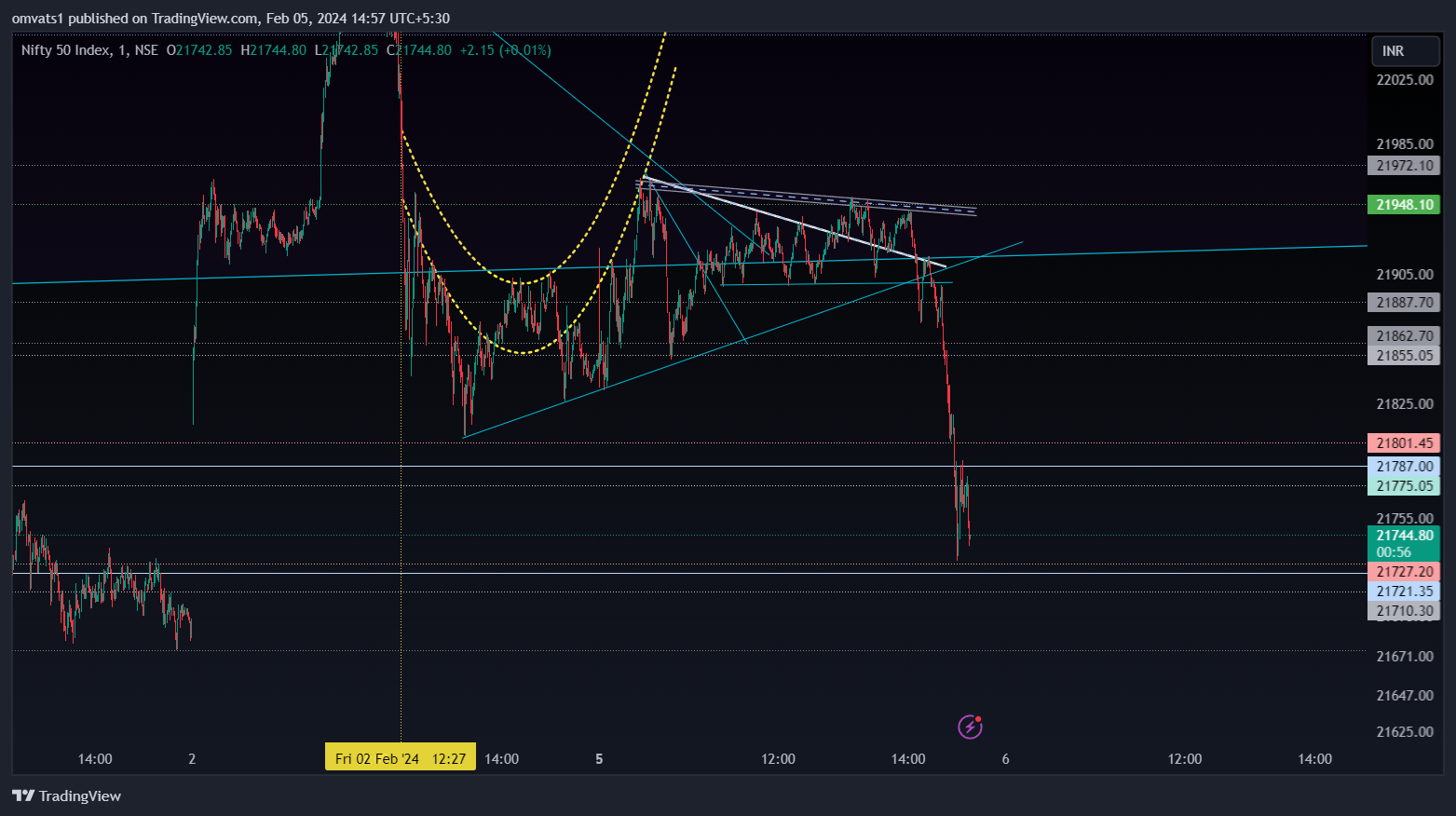Click the High value H21744.80 in legend
This screenshot has width=1456, height=816.
click(x=273, y=50)
